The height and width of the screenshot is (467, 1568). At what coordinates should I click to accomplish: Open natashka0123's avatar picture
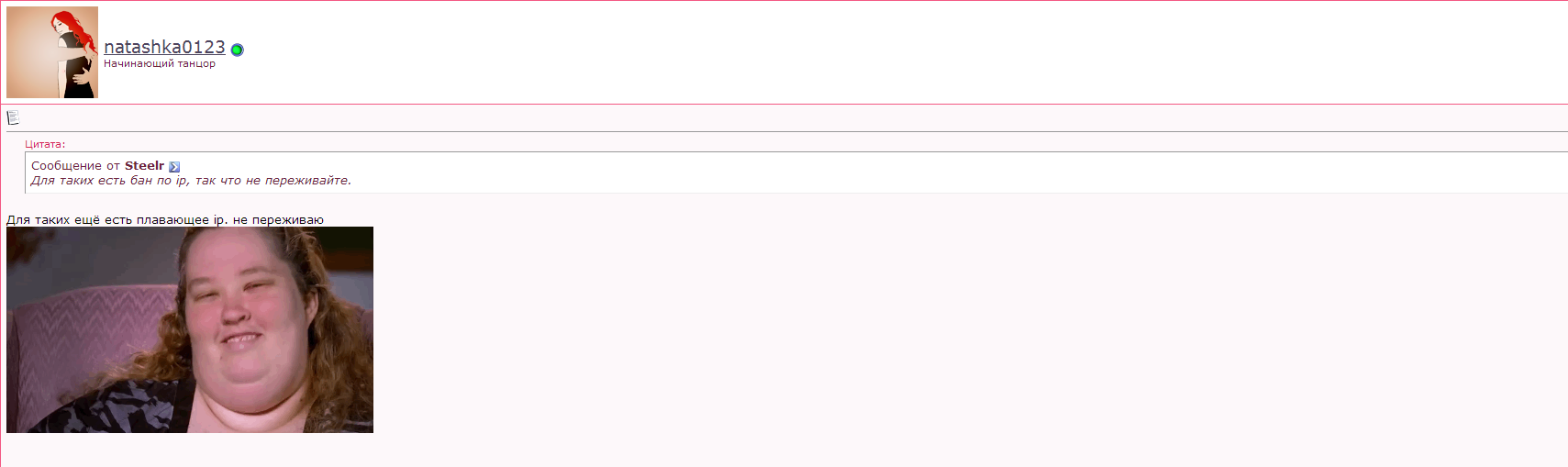(x=52, y=52)
